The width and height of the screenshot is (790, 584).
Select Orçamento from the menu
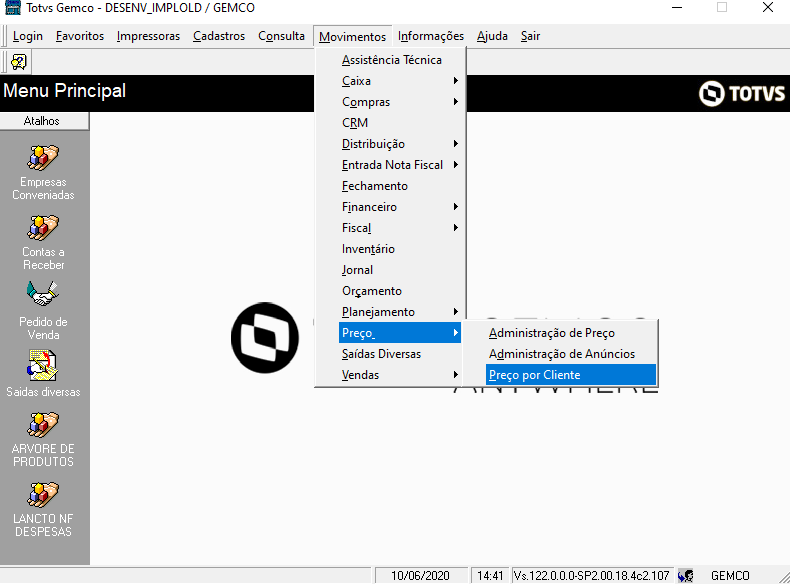pos(400,291)
